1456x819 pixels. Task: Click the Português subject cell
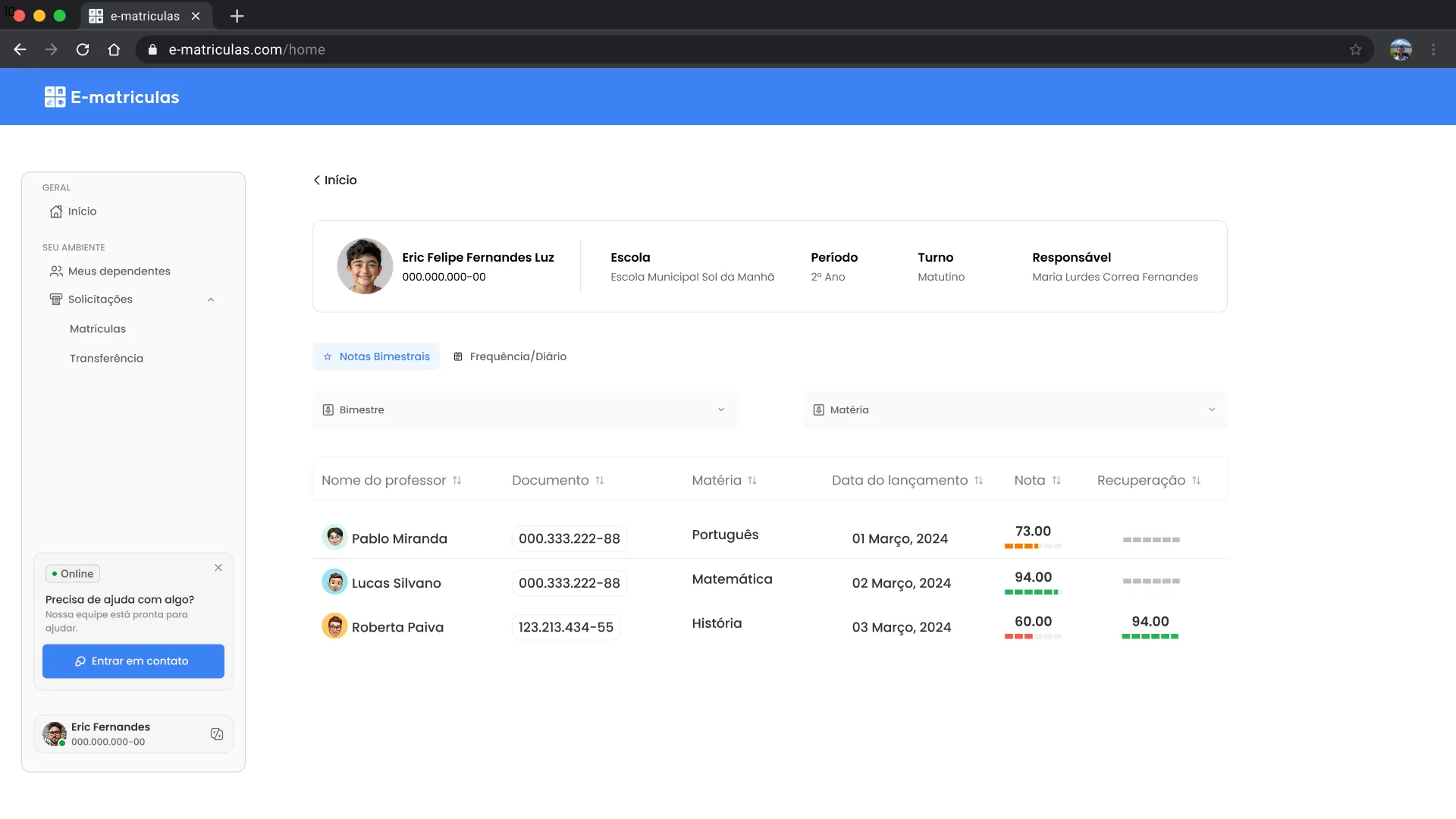(x=725, y=535)
